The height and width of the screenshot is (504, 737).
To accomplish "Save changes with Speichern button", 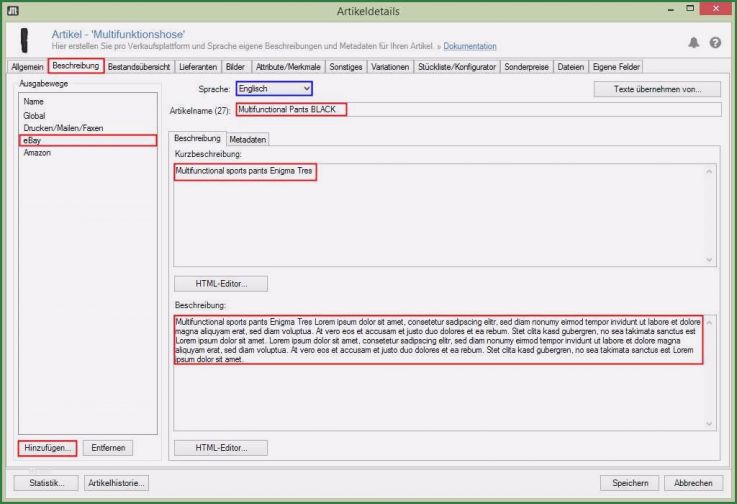I will [629, 483].
